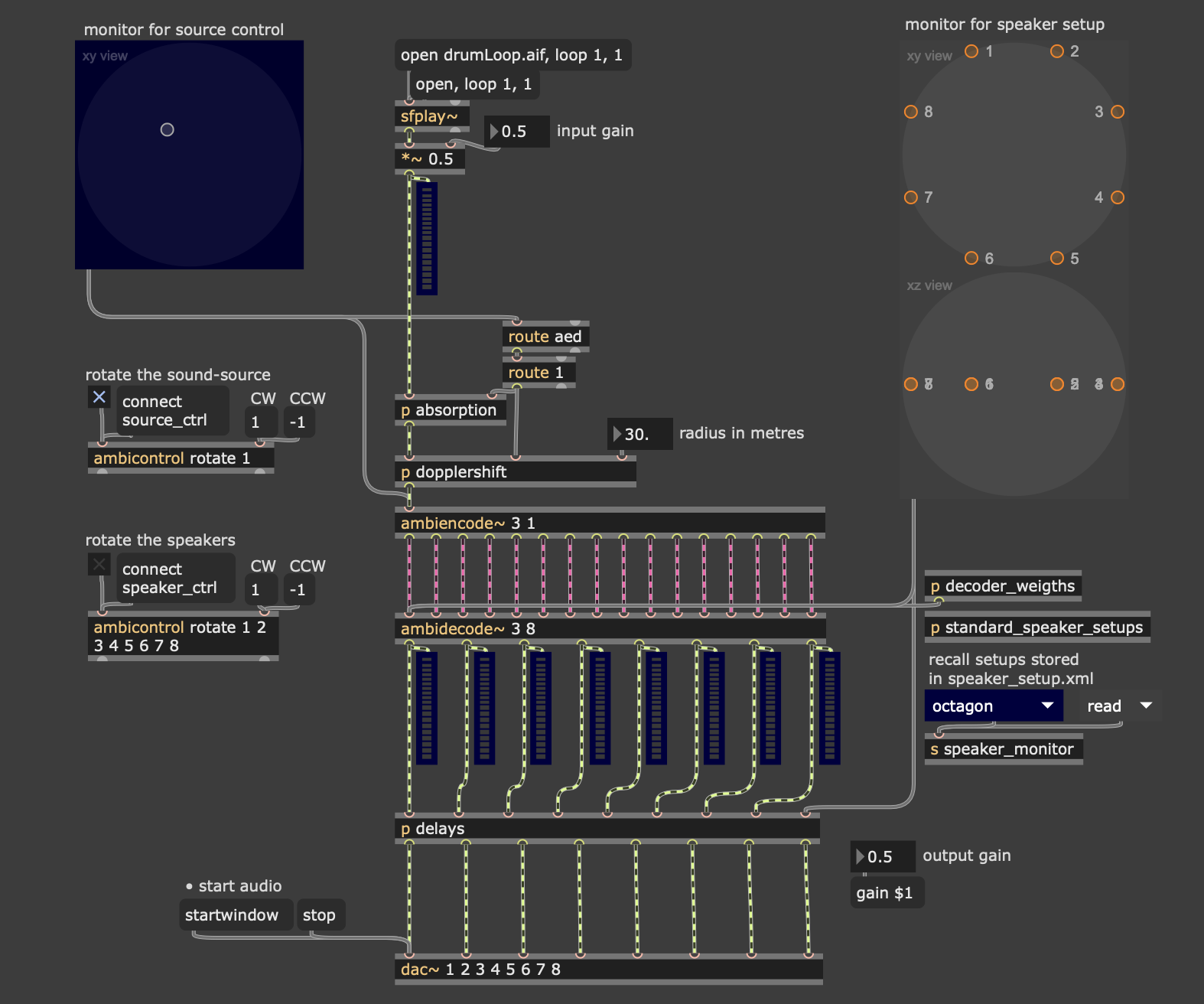Click speaker 8 marker in xy view

point(911,112)
